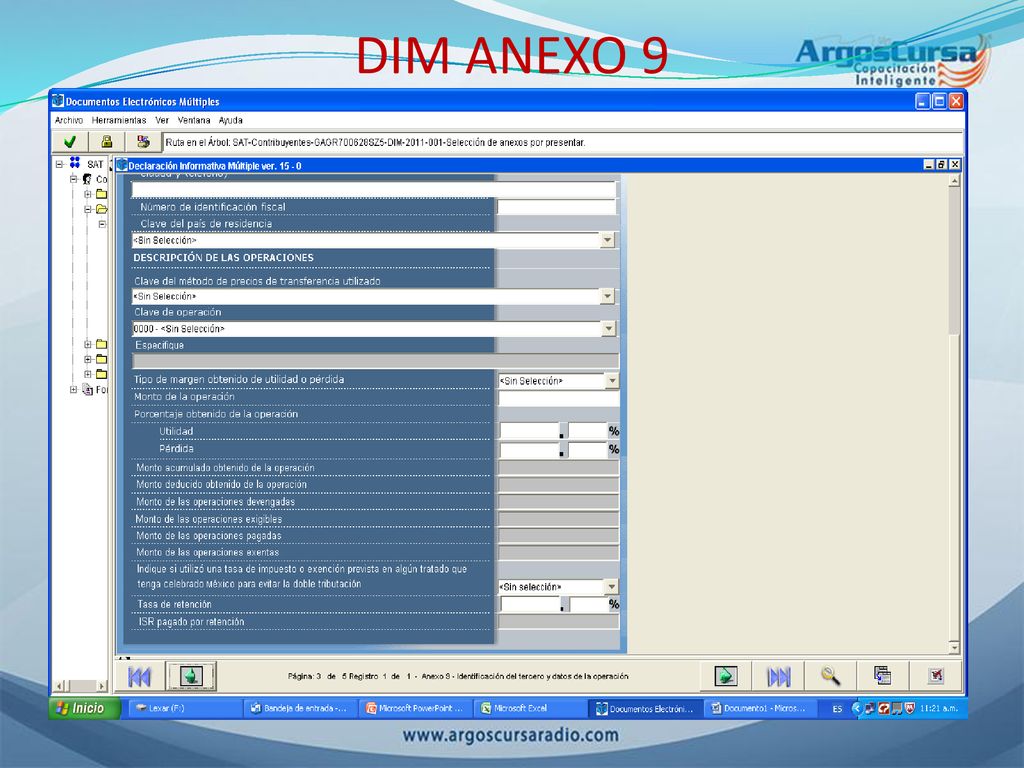
Task: Click the third toolbar icon beside the padlock
Action: [143, 142]
